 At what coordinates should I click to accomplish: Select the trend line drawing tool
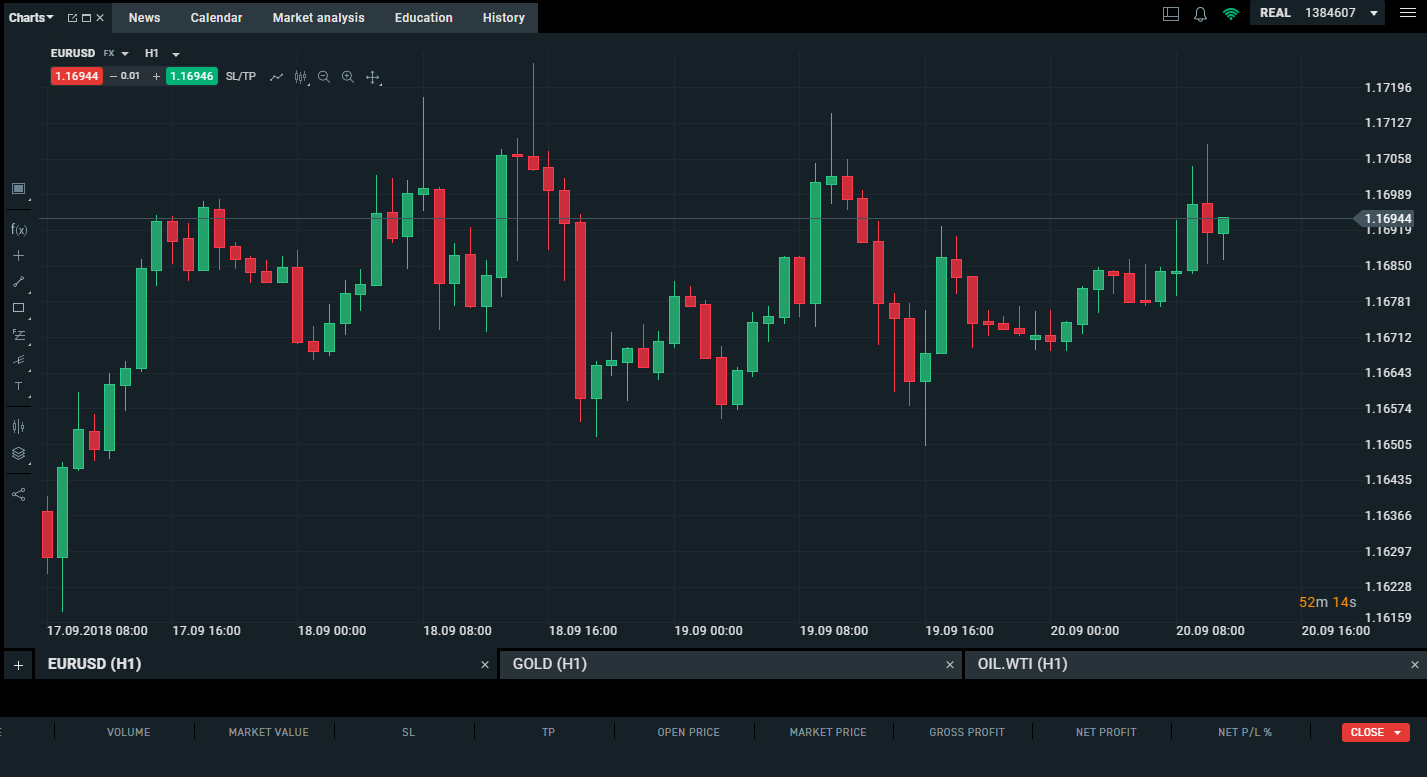click(x=18, y=282)
